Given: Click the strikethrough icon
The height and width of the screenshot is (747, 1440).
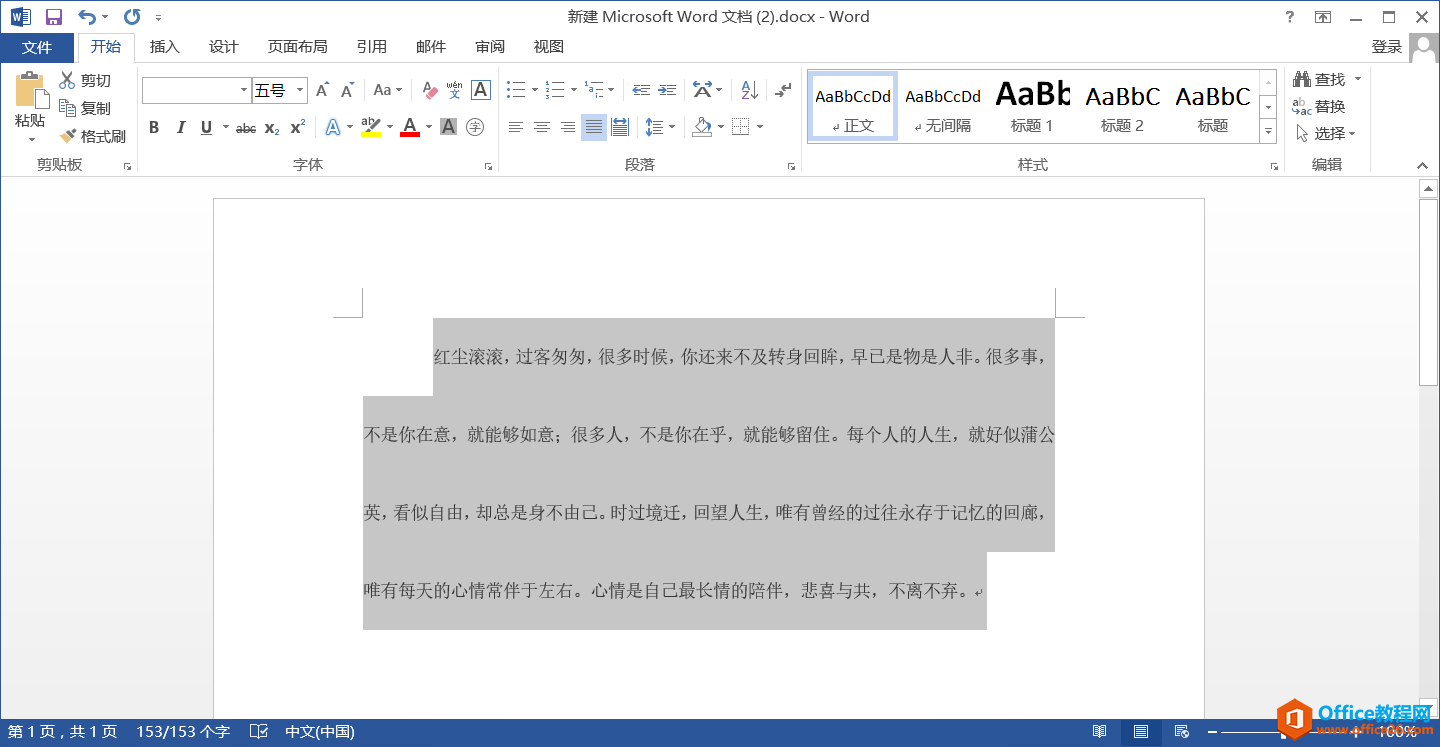Looking at the screenshot, I should [245, 127].
